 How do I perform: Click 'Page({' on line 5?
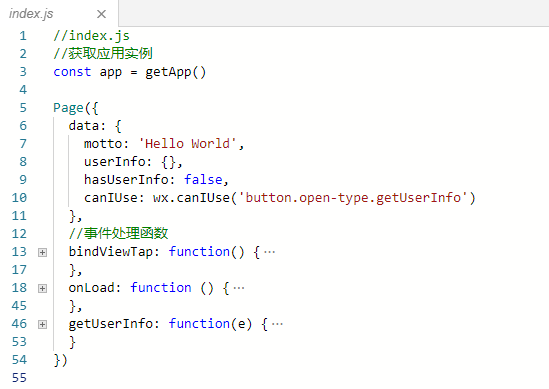click(76, 108)
